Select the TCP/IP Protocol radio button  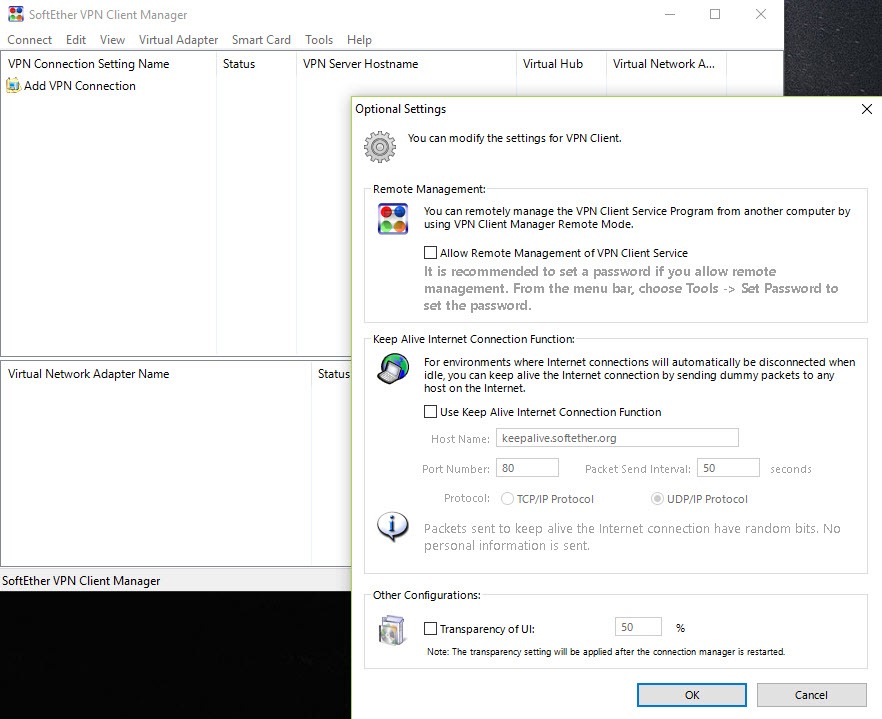[x=507, y=499]
